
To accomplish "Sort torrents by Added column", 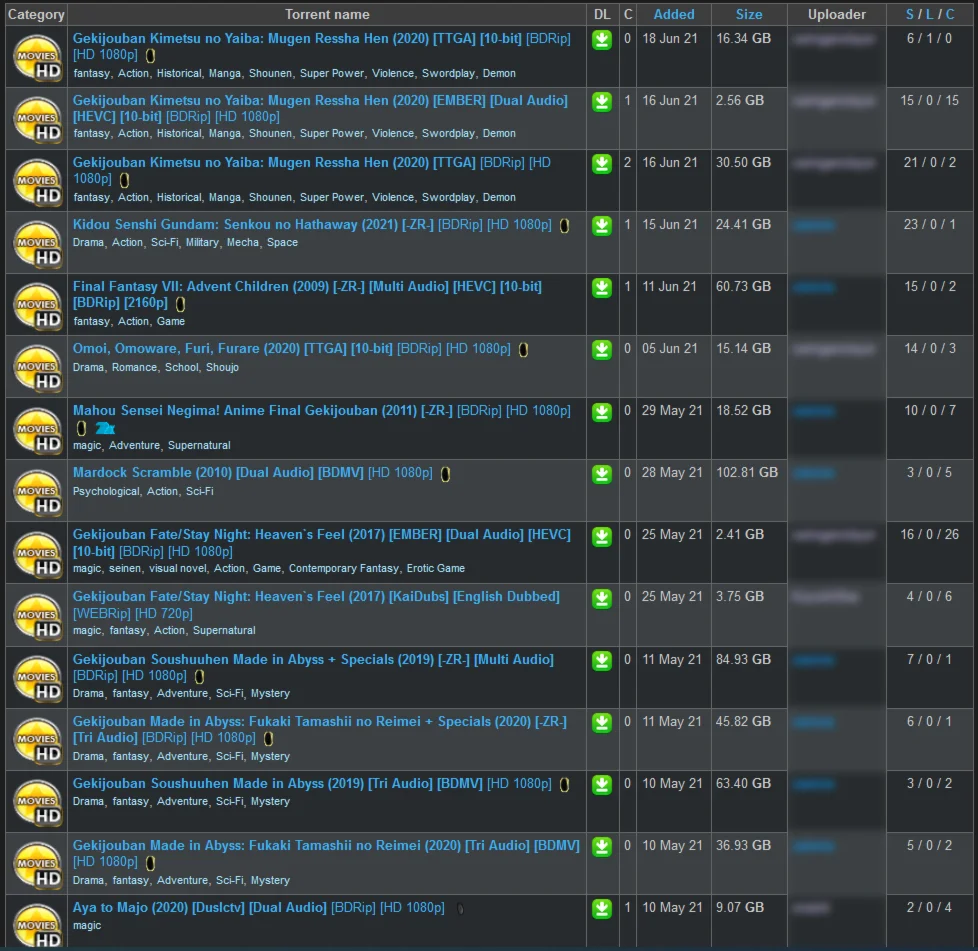I will pyautogui.click(x=674, y=14).
